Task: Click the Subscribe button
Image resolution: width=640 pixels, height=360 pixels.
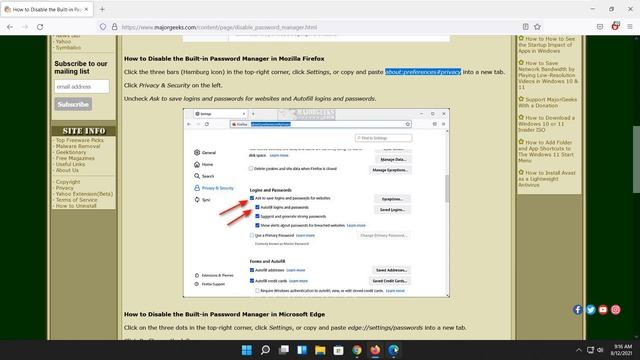Action: pos(73,104)
